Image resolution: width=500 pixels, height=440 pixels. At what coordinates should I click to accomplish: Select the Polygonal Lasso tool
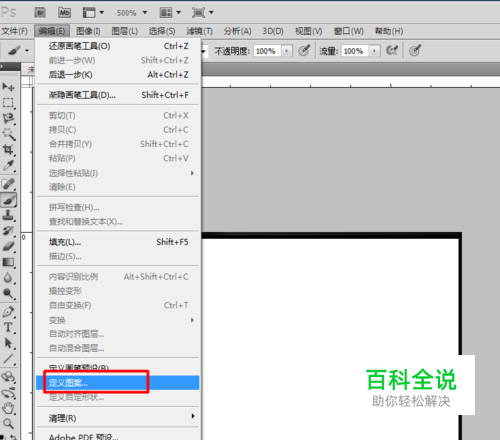8,118
